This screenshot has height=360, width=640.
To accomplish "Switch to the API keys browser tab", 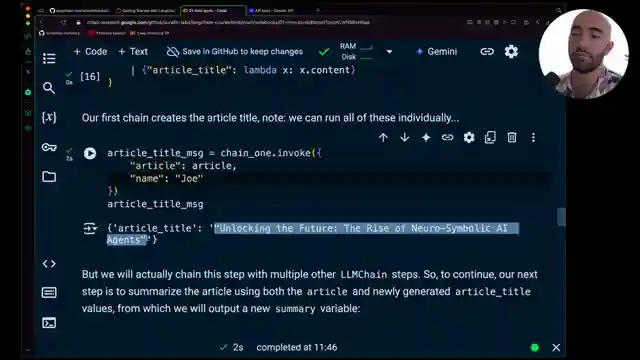I will pyautogui.click(x=271, y=11).
